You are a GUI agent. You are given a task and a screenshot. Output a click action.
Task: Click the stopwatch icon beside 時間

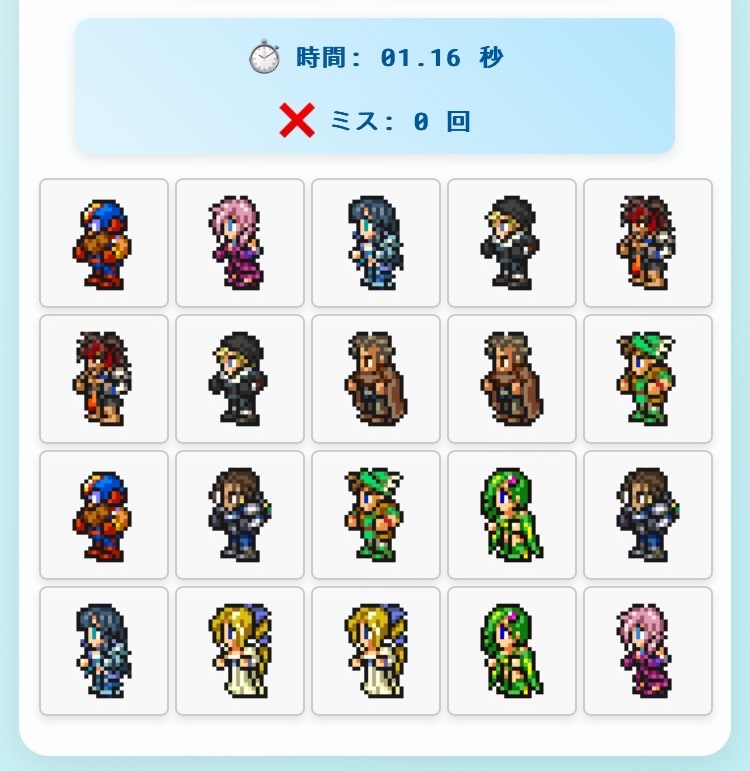click(x=265, y=57)
